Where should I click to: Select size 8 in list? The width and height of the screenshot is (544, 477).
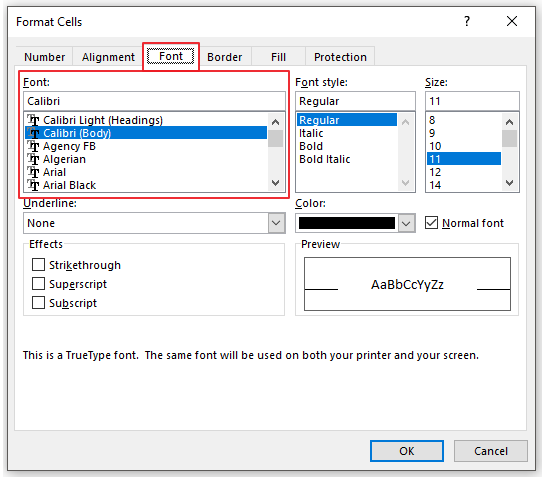tap(464, 120)
